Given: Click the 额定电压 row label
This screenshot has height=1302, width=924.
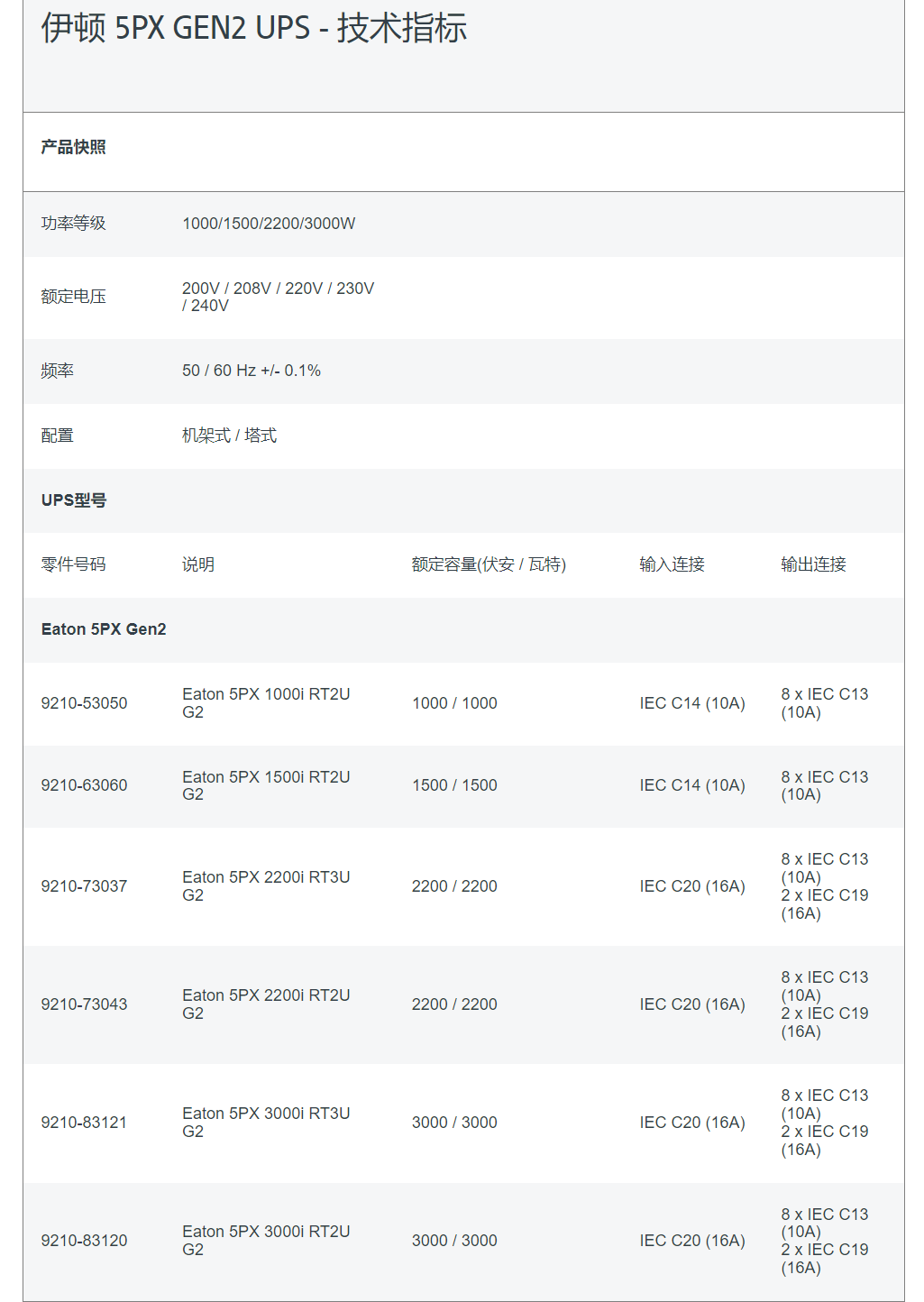Looking at the screenshot, I should 73,297.
